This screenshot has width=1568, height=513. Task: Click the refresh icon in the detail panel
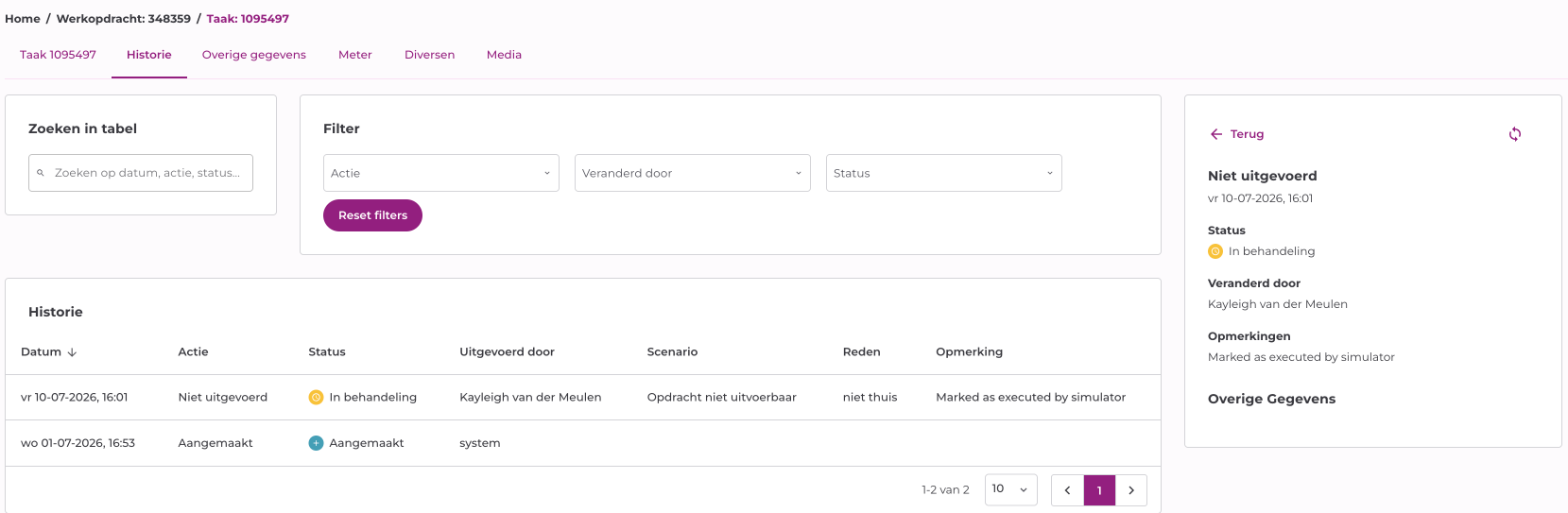coord(1515,134)
